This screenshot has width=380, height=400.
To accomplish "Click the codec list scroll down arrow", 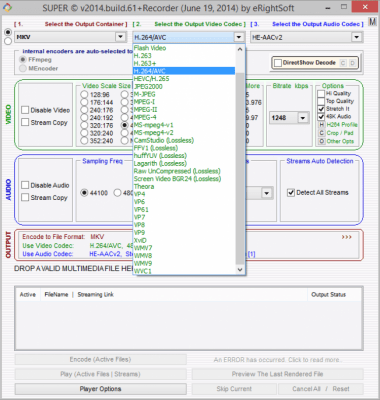I will 240,269.
